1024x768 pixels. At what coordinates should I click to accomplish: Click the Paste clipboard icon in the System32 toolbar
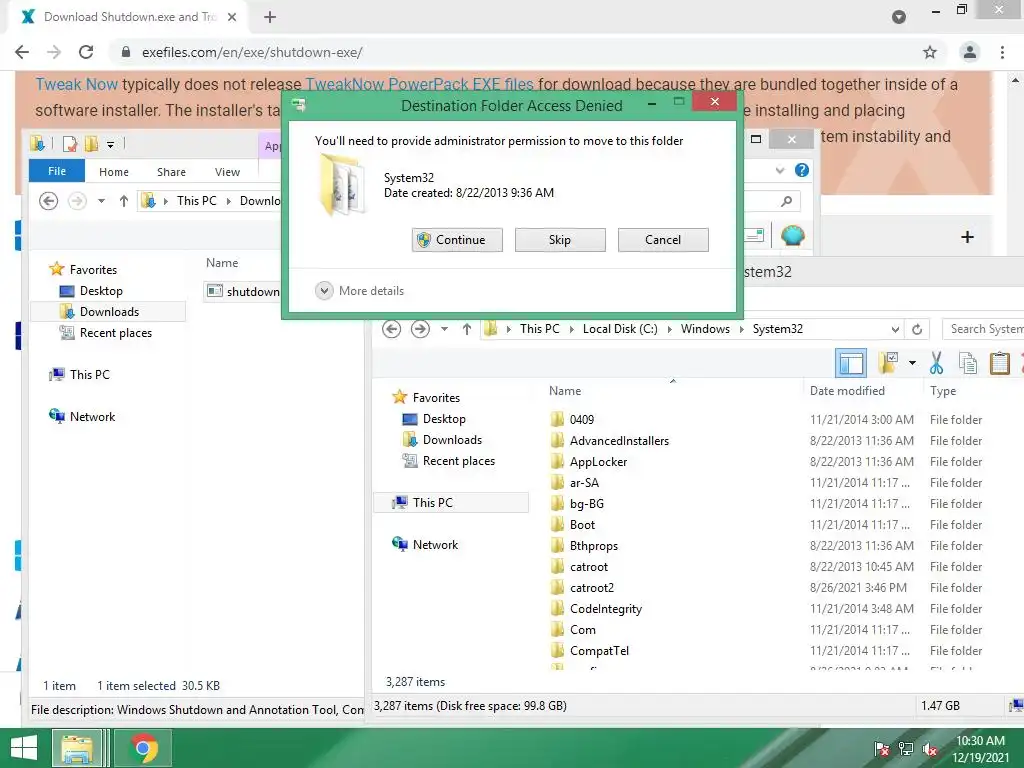[x=1000, y=363]
